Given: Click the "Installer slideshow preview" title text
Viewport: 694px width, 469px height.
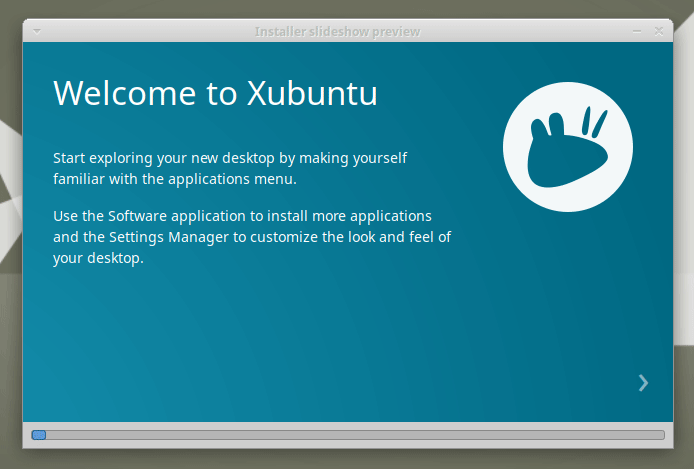Looking at the screenshot, I should pyautogui.click(x=337, y=32).
